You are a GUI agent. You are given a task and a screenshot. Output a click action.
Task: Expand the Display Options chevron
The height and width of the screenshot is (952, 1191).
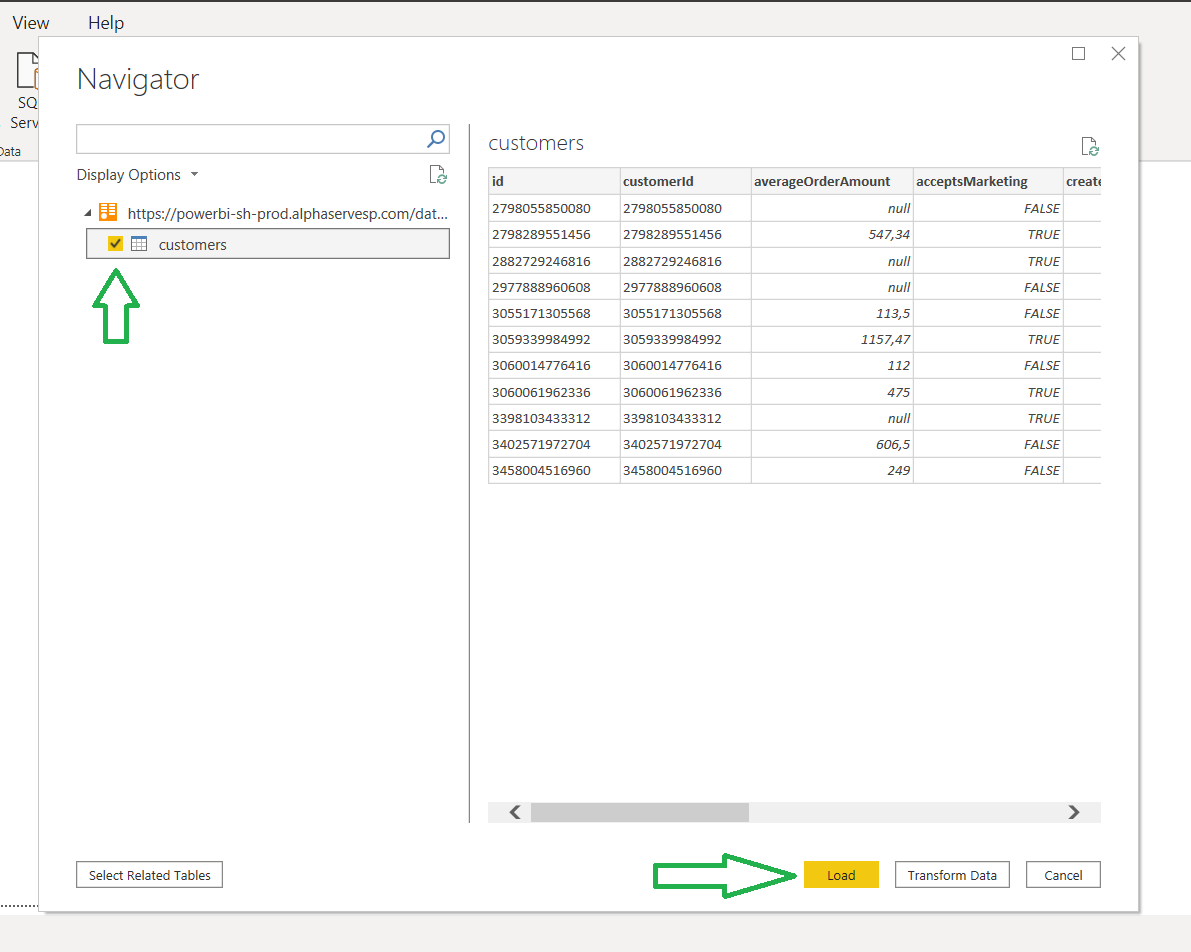pos(194,174)
